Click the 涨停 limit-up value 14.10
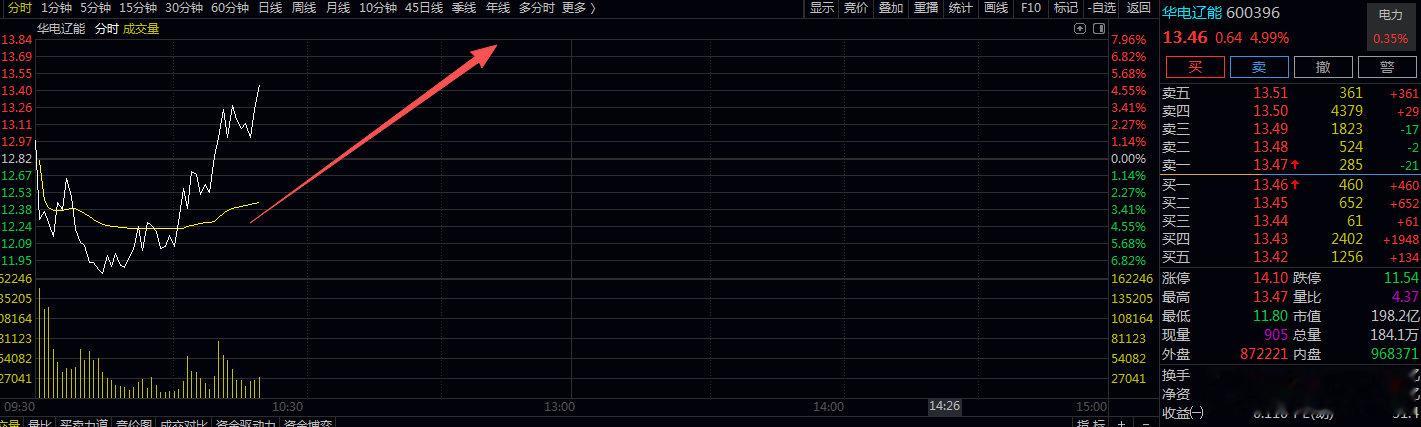The width and height of the screenshot is (1421, 427). [x=1270, y=278]
